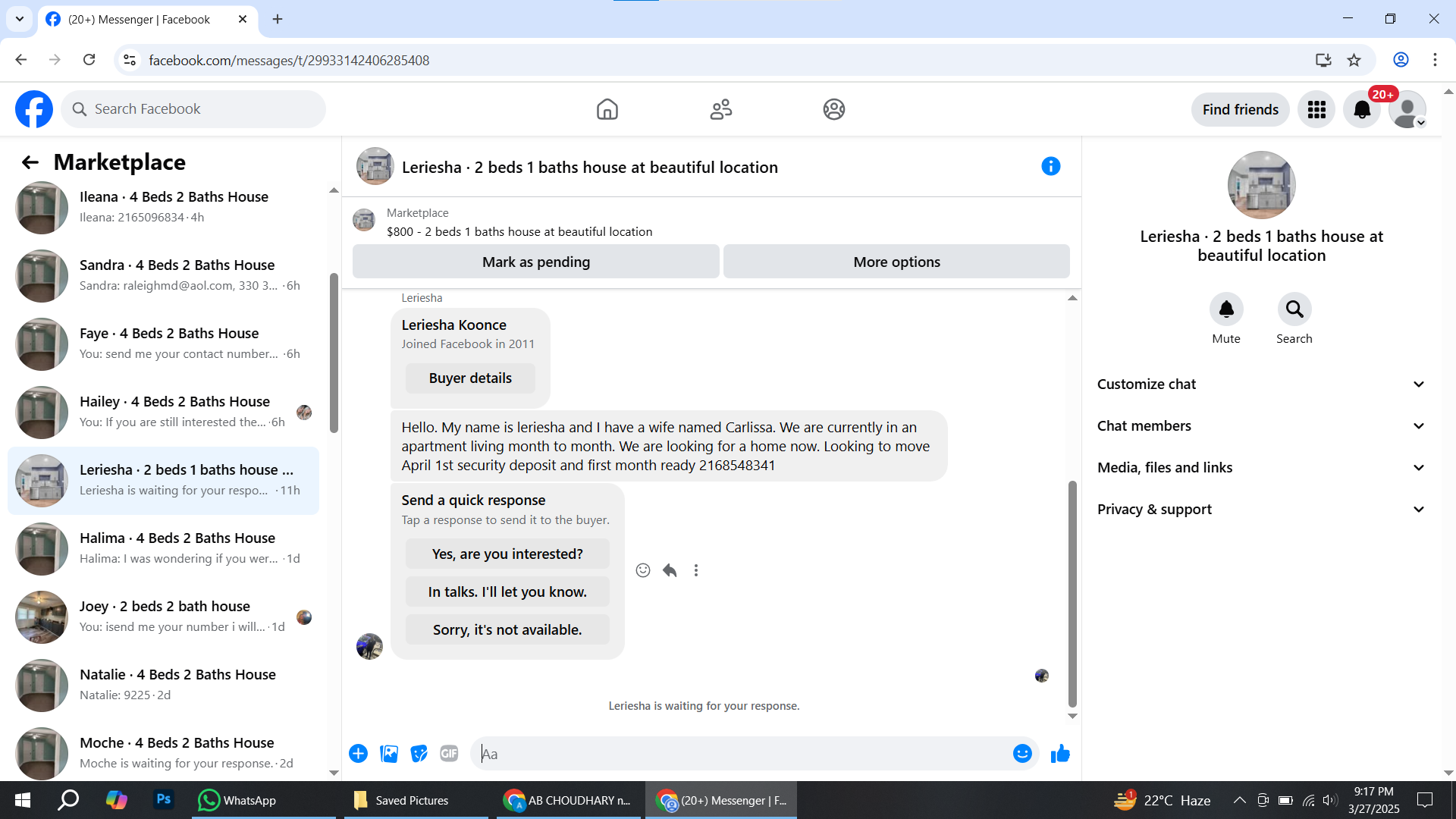Open notifications bell with 20+ badge
1456x819 pixels.
[x=1362, y=110]
